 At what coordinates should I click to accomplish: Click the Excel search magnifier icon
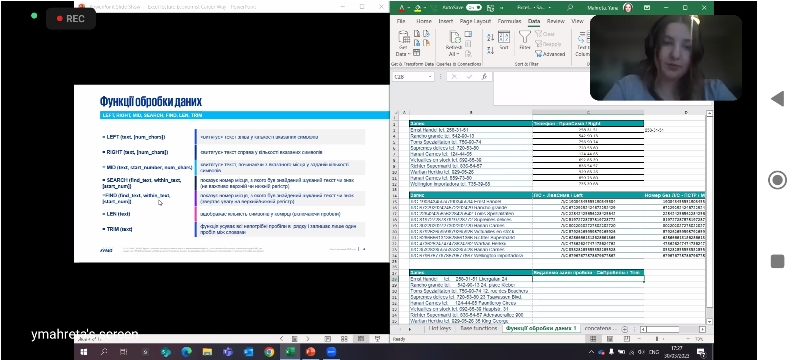pos(570,8)
